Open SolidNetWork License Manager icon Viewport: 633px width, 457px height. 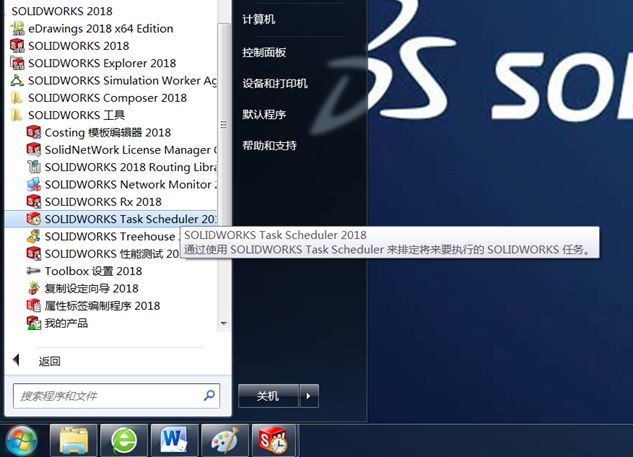click(x=34, y=150)
